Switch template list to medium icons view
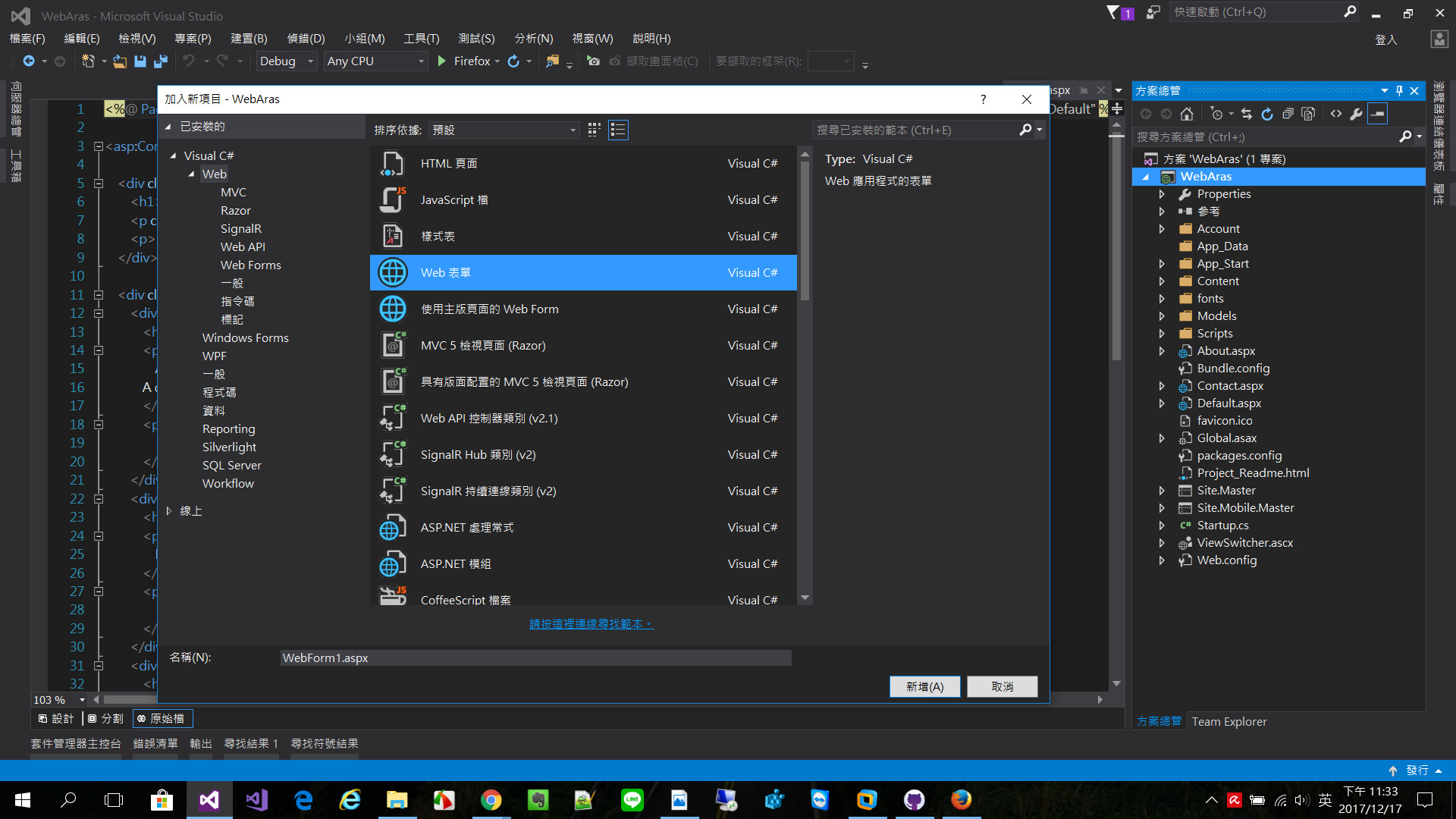 point(594,130)
